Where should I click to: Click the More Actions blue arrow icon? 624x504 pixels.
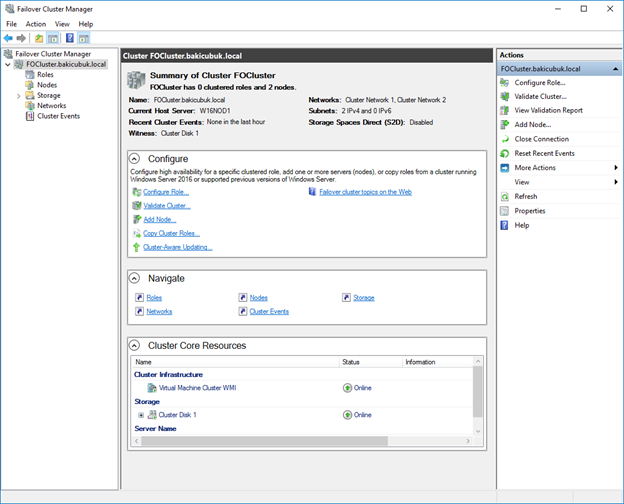click(505, 168)
